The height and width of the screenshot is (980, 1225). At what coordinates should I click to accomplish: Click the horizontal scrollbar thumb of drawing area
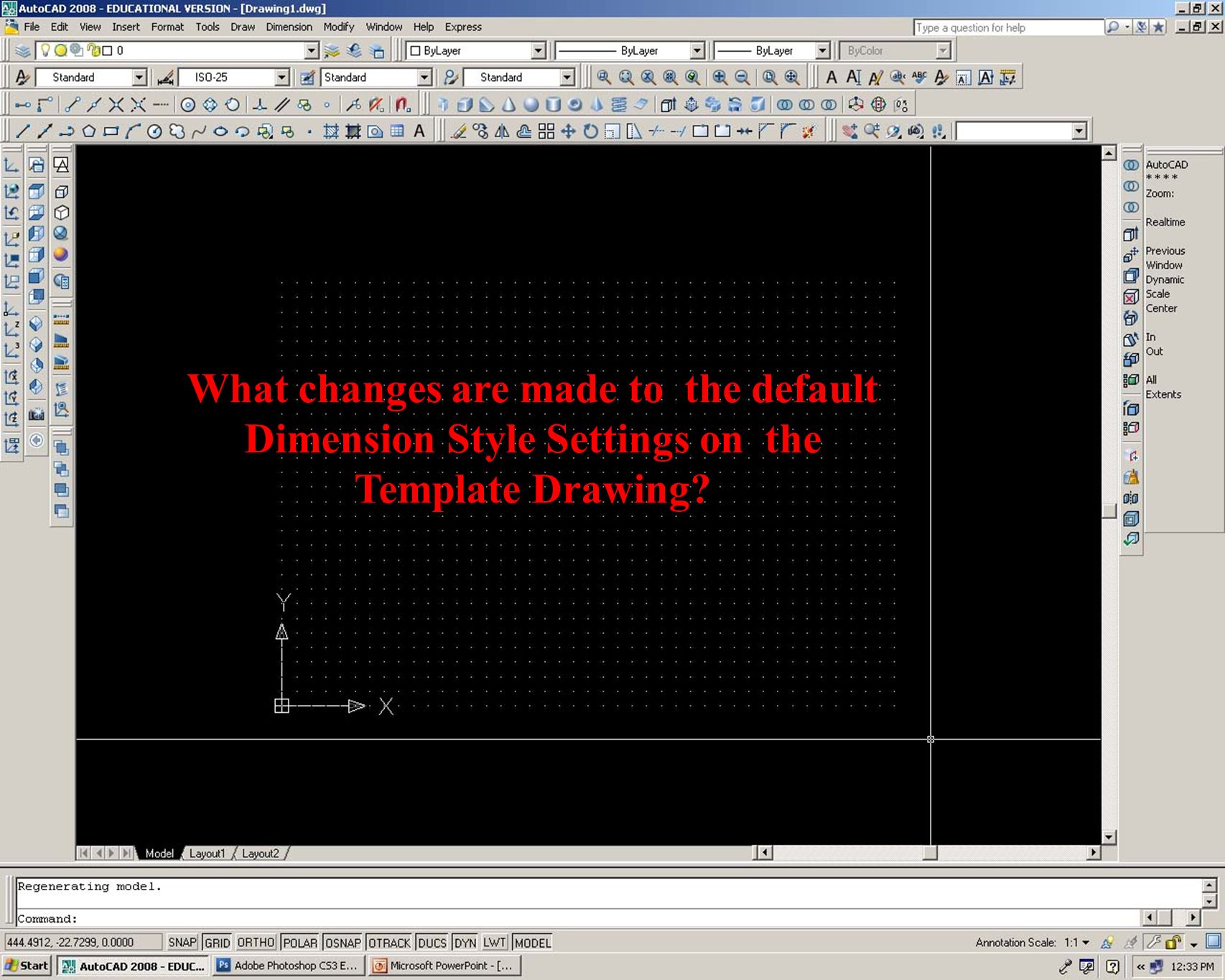coord(930,853)
